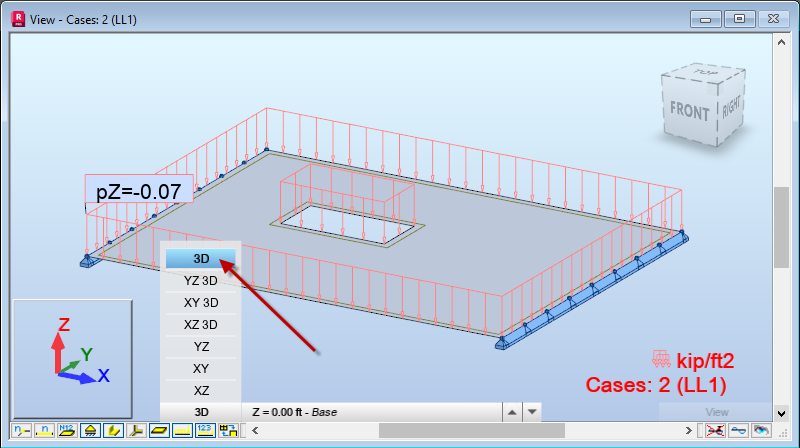Click the FRONT face of ViewCube
This screenshot has width=800, height=448.
point(690,111)
